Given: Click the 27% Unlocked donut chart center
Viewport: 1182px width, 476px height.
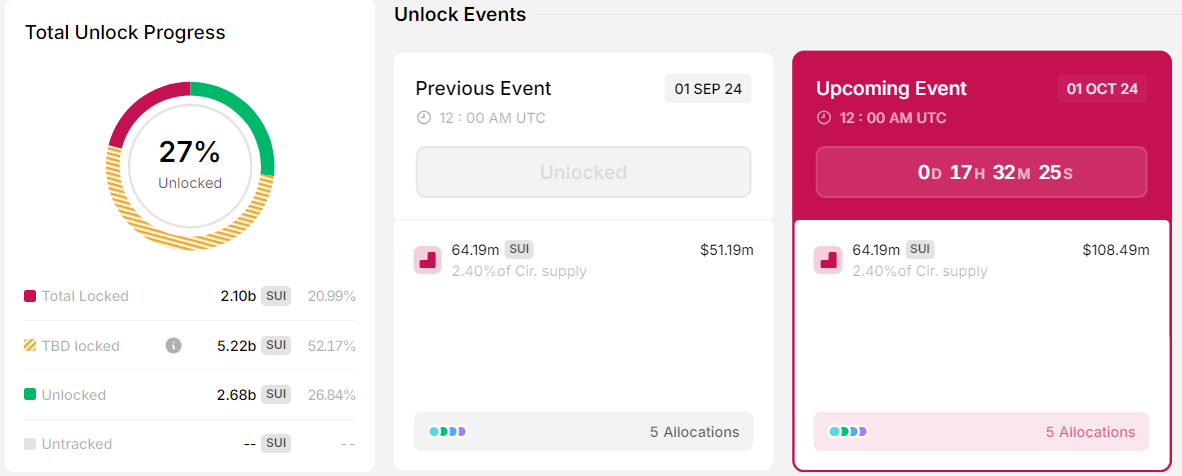Looking at the screenshot, I should [190, 164].
